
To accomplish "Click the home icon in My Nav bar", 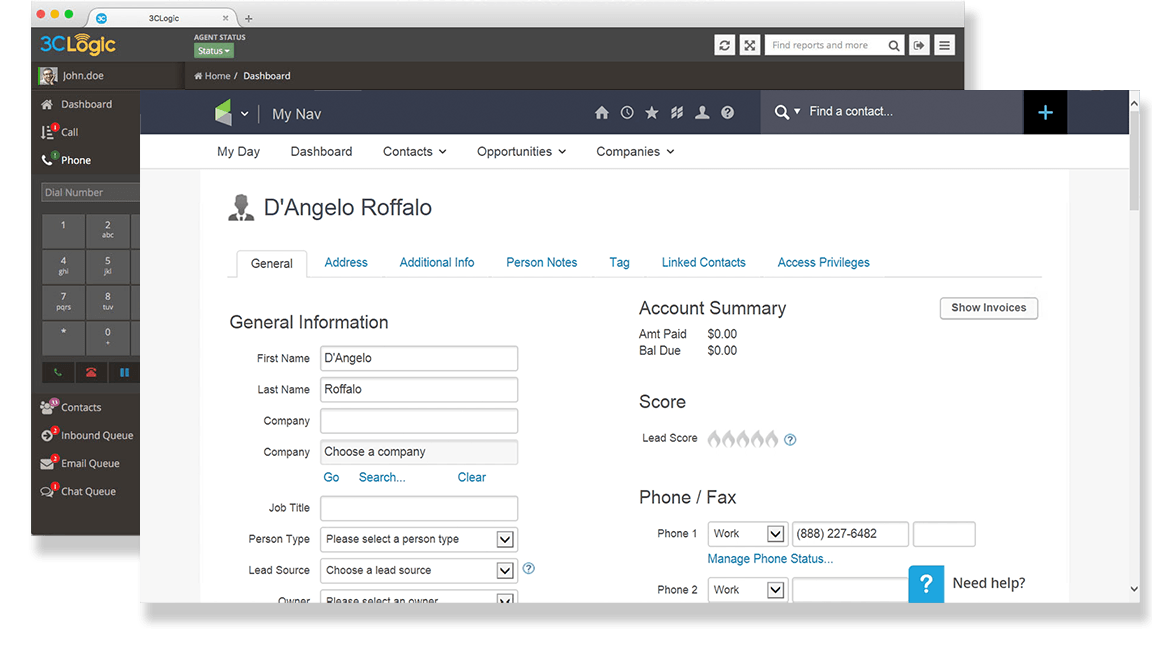I will coord(602,112).
